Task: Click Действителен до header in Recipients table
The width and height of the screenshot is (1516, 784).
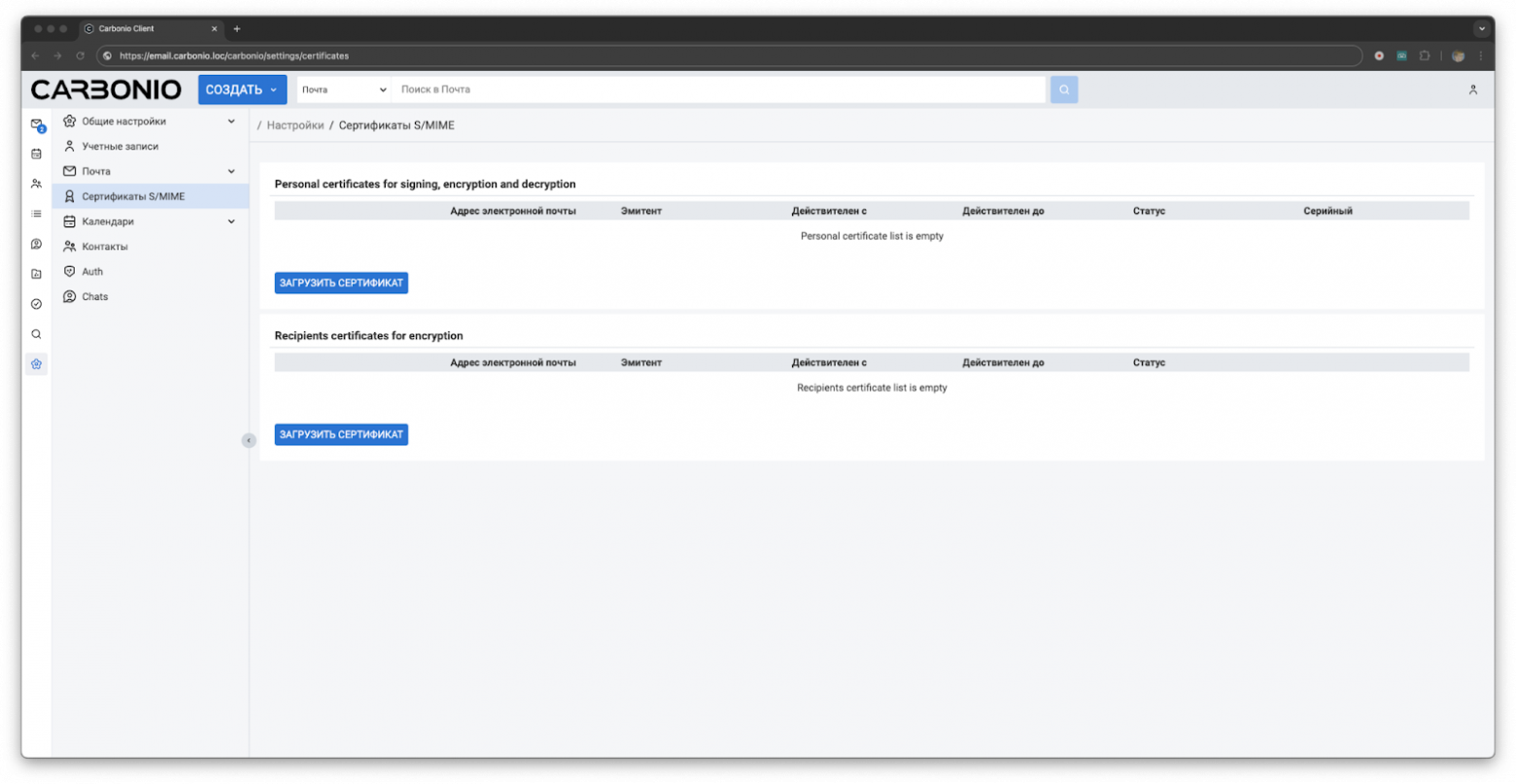Action: coord(1003,362)
